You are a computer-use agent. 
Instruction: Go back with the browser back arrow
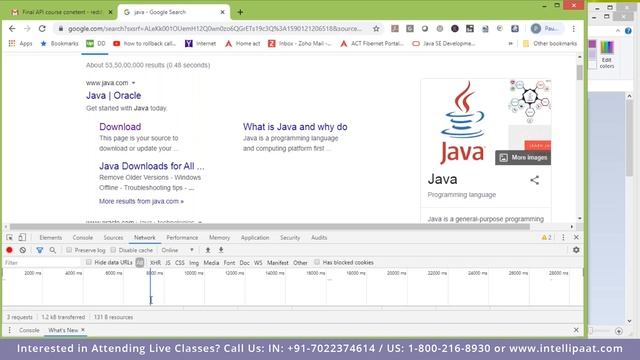12,29
